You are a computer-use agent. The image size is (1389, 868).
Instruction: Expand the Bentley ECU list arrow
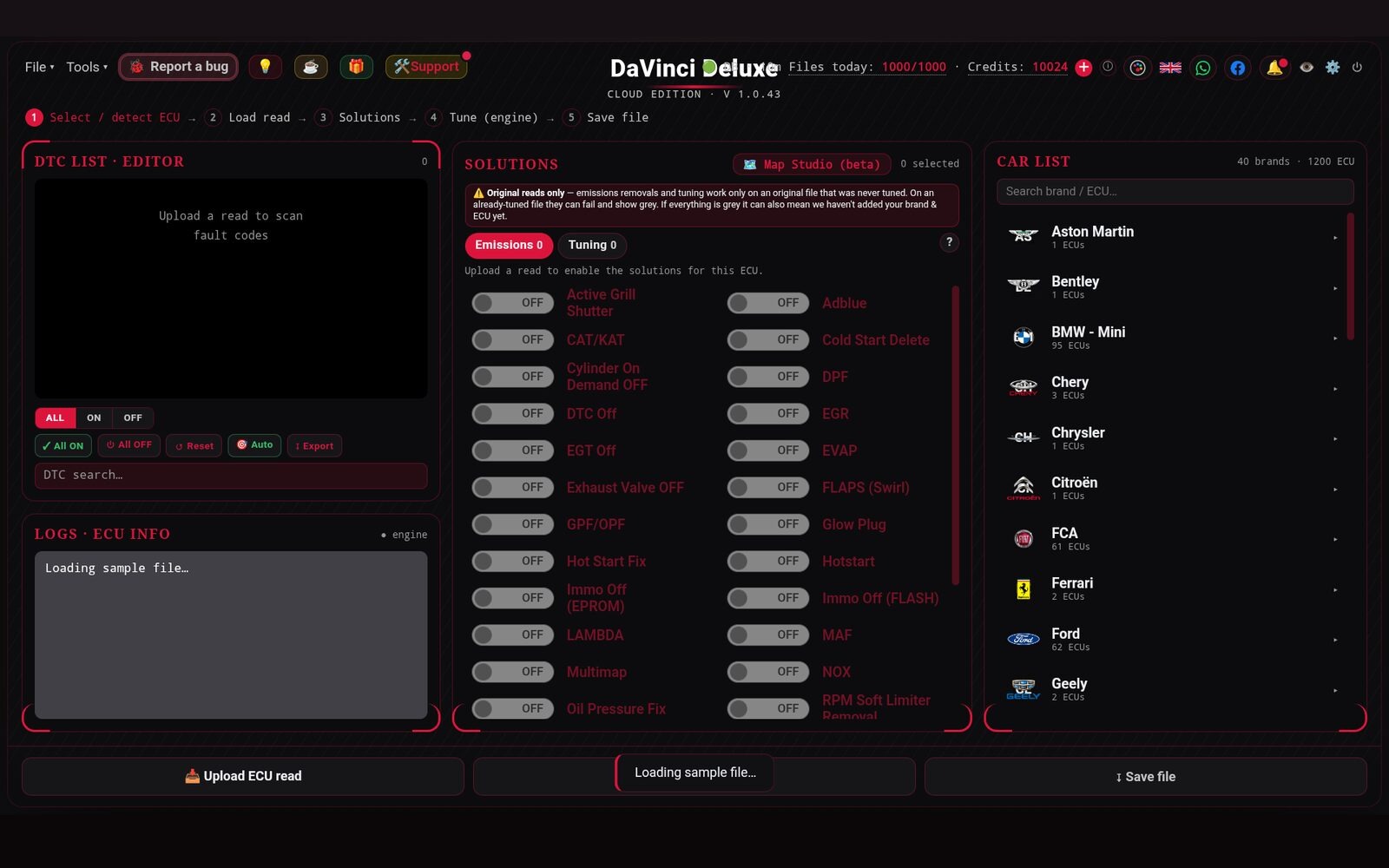coord(1335,287)
